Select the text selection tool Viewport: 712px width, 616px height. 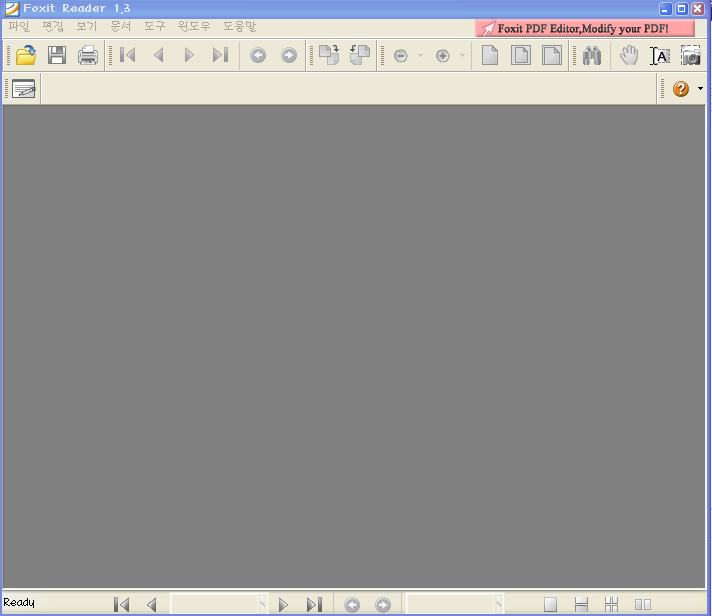(x=660, y=56)
